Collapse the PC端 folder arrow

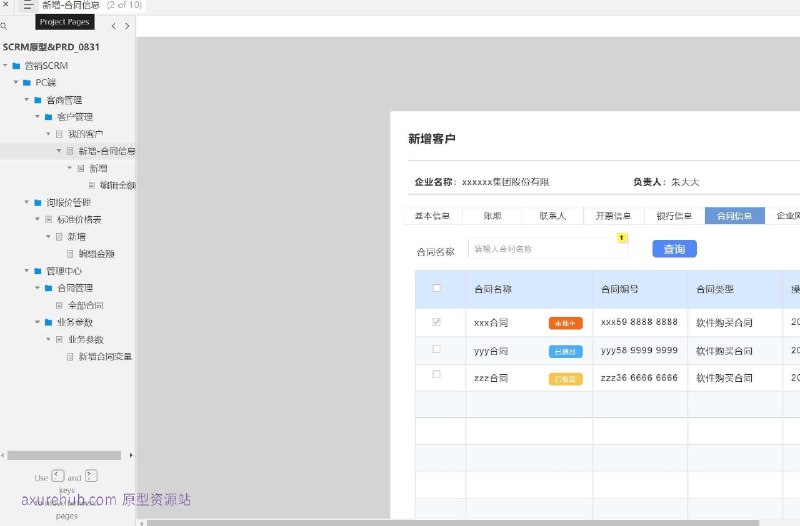pyautogui.click(x=16, y=82)
